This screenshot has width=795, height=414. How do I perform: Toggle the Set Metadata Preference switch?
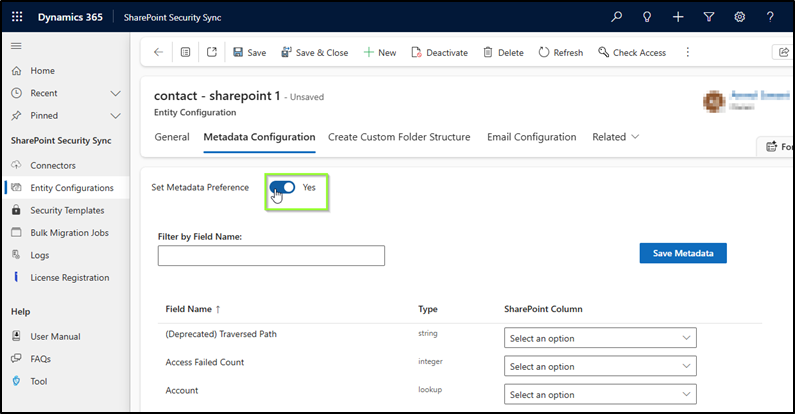click(282, 187)
